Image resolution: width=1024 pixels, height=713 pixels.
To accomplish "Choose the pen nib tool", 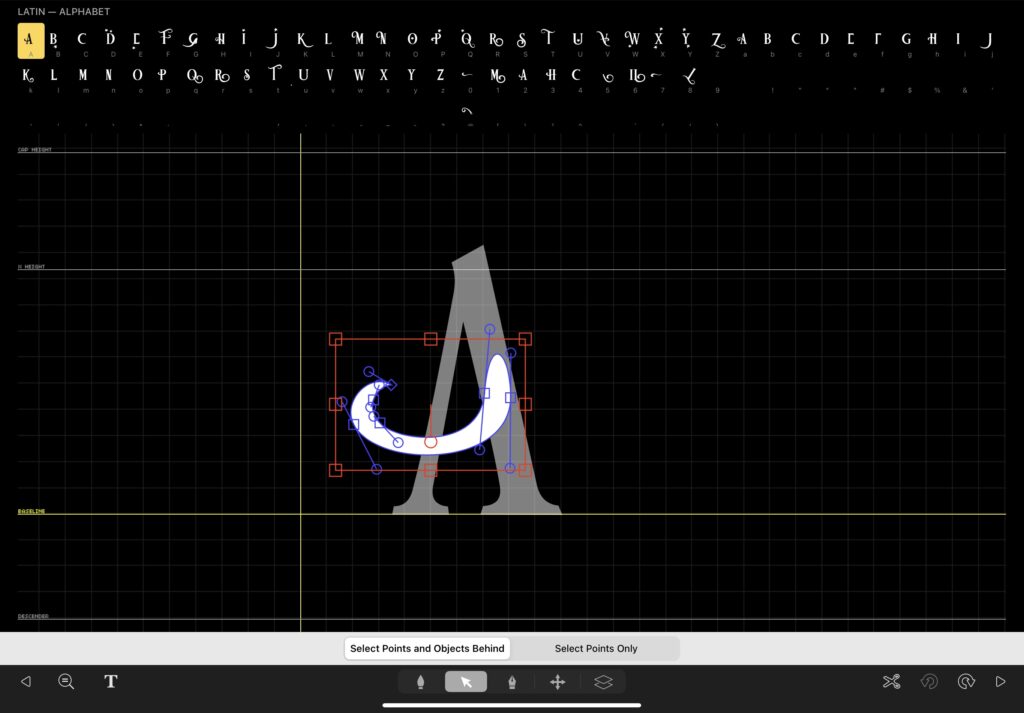I will point(512,682).
